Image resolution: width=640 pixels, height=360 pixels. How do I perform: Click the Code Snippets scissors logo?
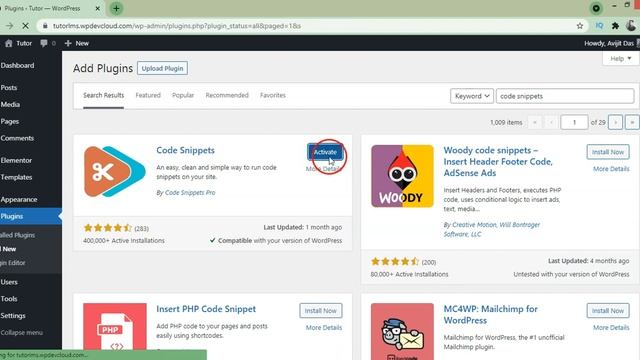(x=115, y=171)
